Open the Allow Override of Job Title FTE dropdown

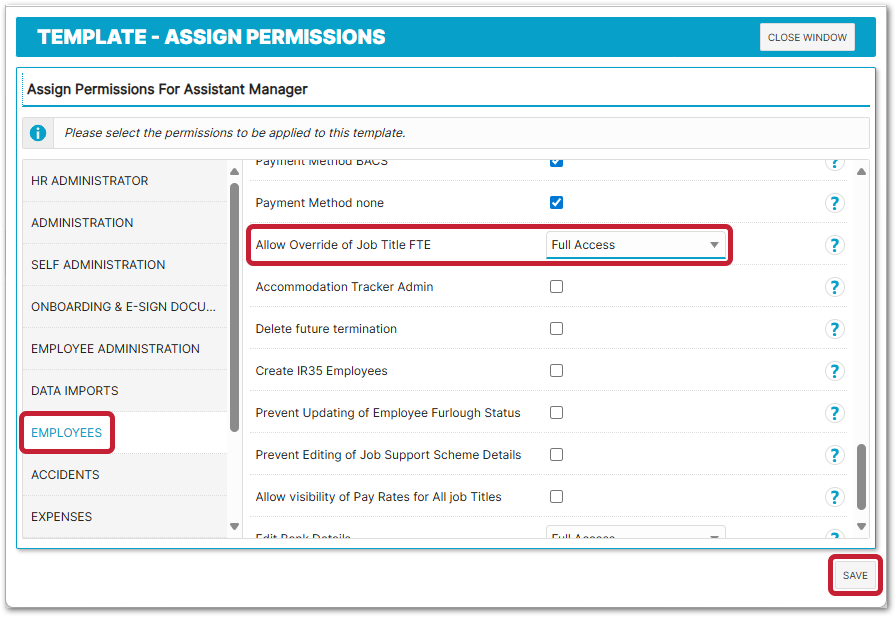click(x=636, y=245)
